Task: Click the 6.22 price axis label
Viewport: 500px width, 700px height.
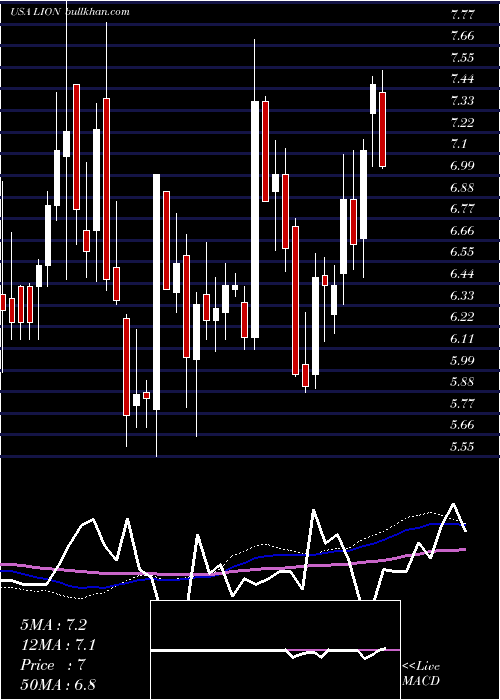Action: tap(462, 317)
